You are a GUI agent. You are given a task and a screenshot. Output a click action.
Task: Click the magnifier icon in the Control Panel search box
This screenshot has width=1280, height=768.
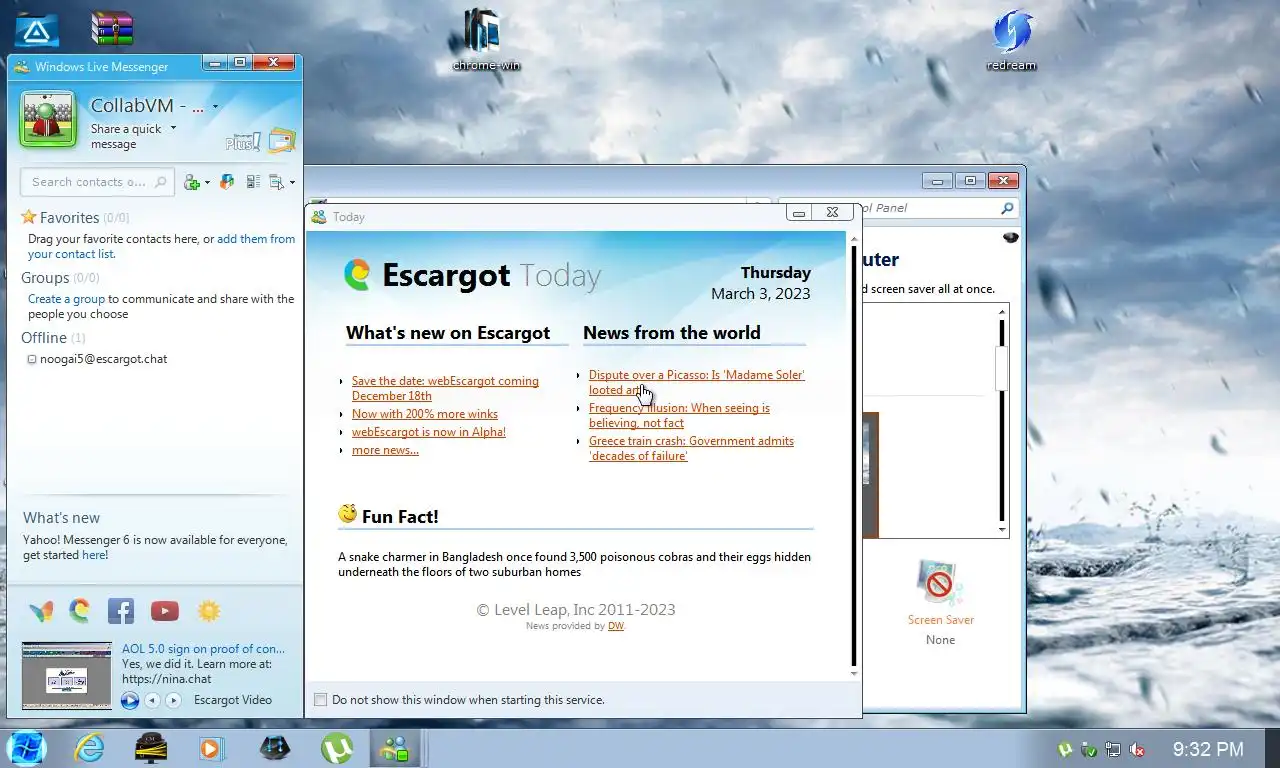1007,208
